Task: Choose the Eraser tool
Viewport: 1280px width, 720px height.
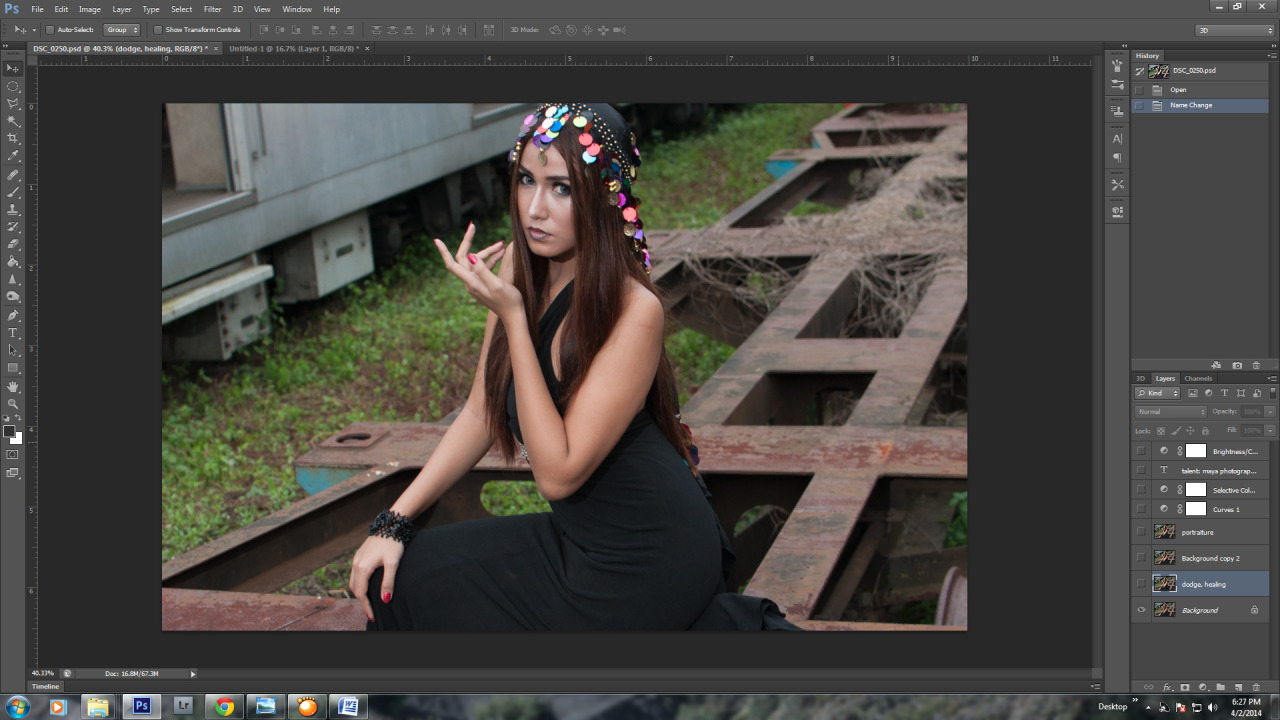Action: 13,244
